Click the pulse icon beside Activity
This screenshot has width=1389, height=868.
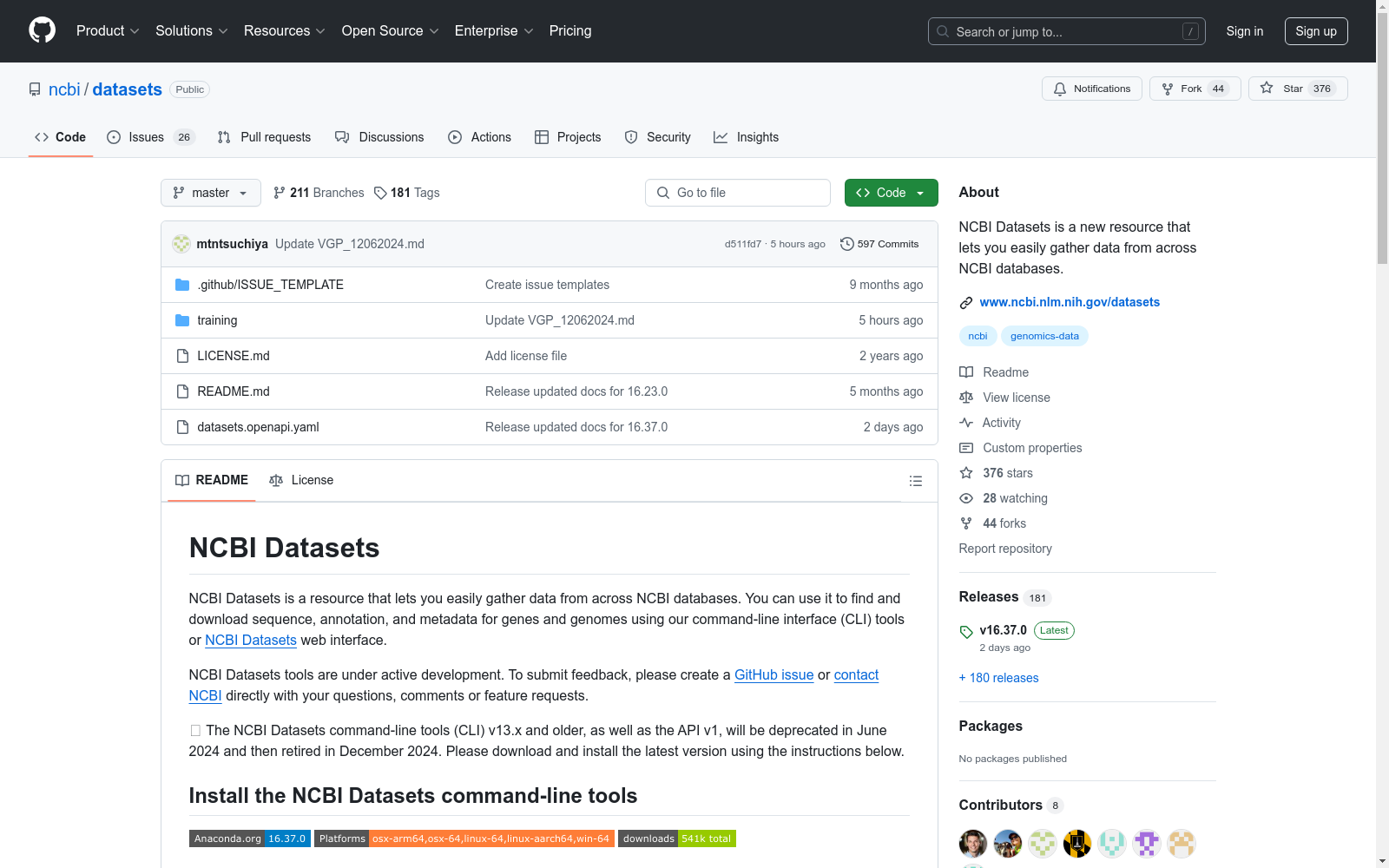point(966,423)
